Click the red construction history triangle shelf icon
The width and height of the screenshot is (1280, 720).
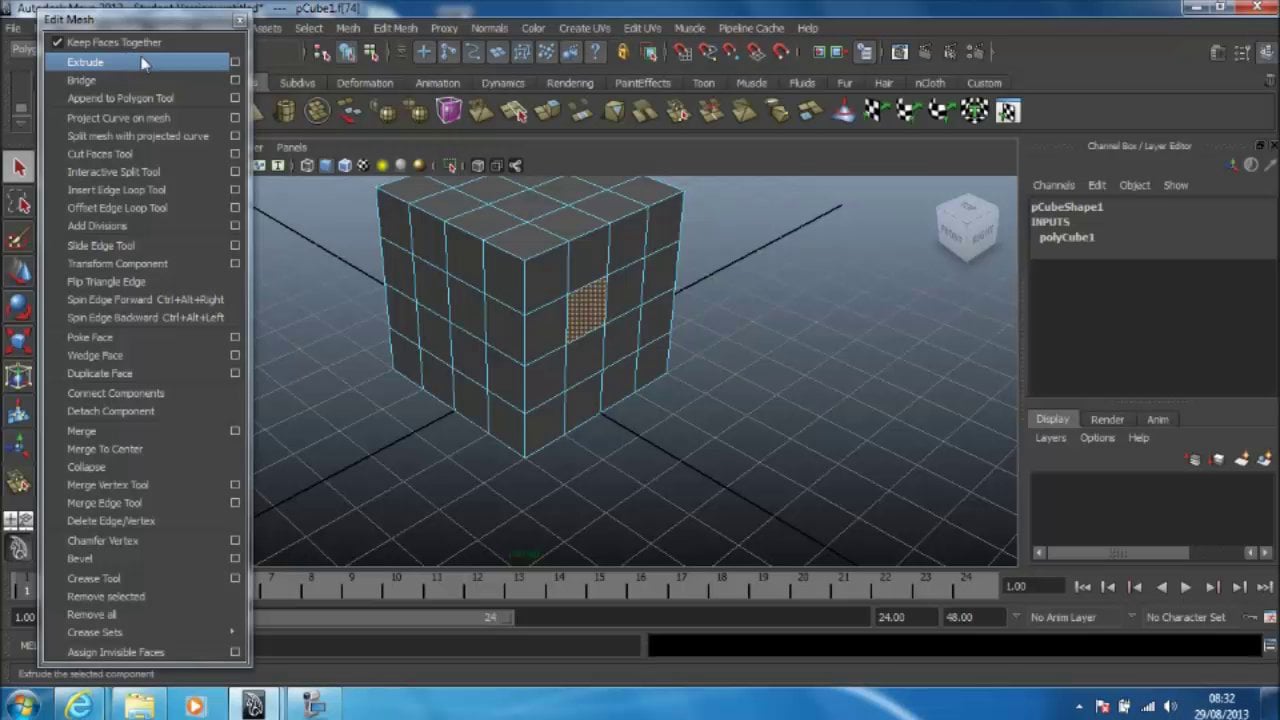point(844,111)
